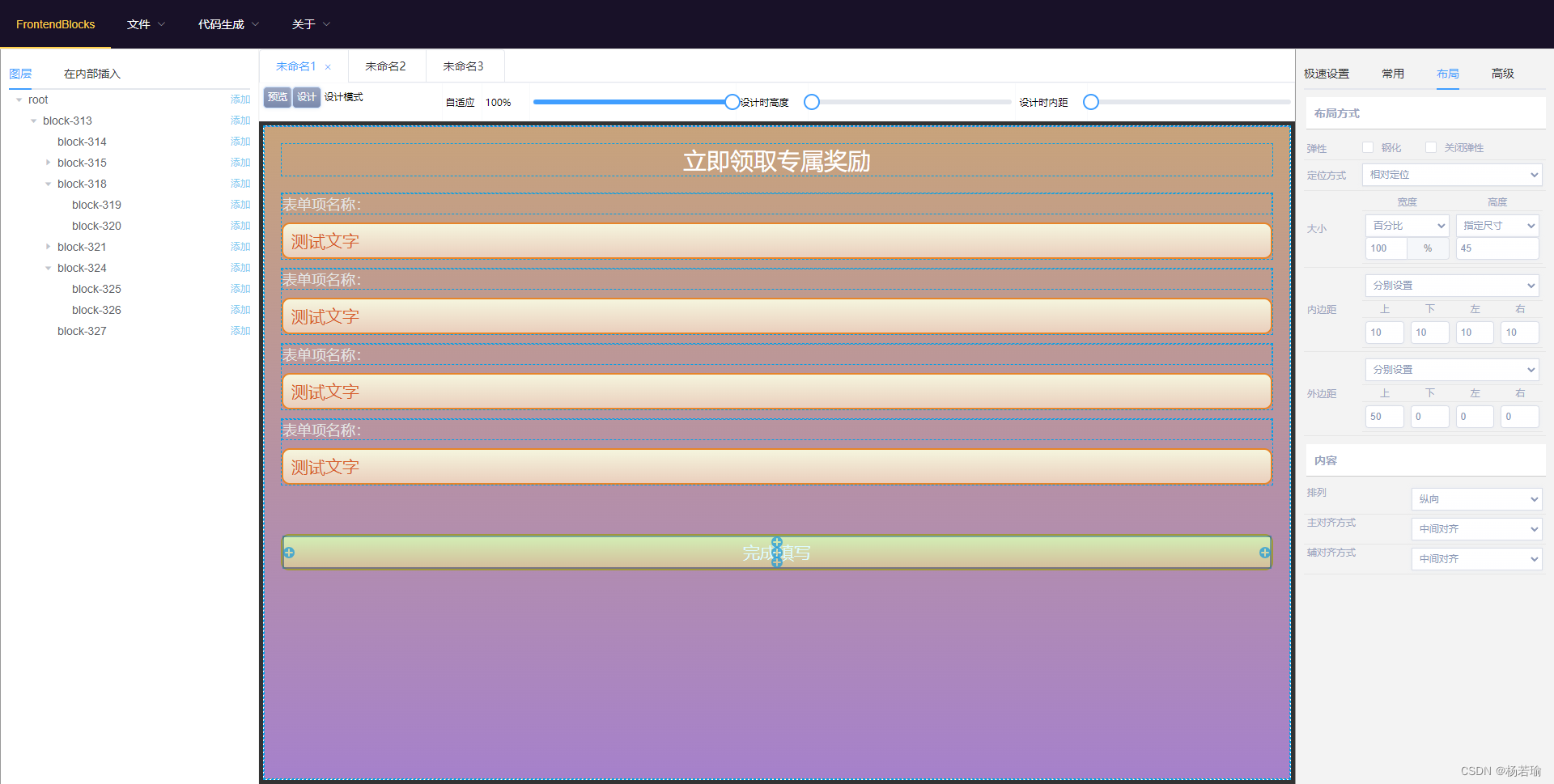
Task: Switch to 极速设置 settings tab
Action: (x=1327, y=74)
